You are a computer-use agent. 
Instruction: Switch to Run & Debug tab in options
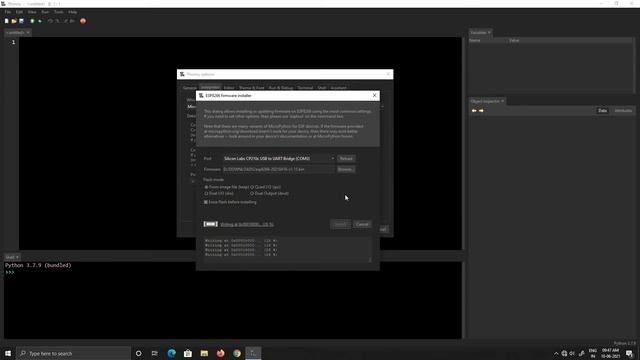tap(281, 88)
